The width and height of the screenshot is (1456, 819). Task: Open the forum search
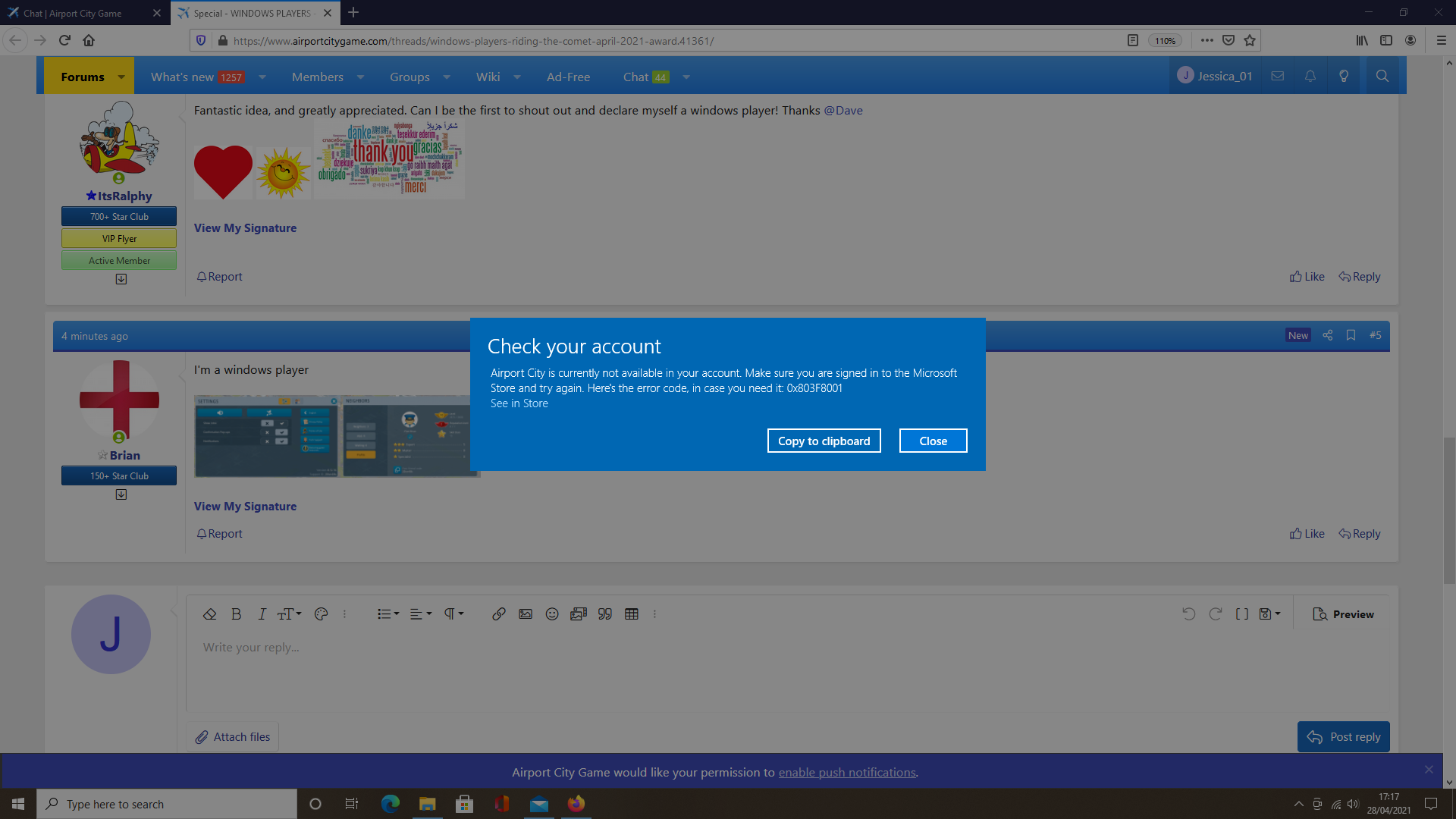[1382, 76]
